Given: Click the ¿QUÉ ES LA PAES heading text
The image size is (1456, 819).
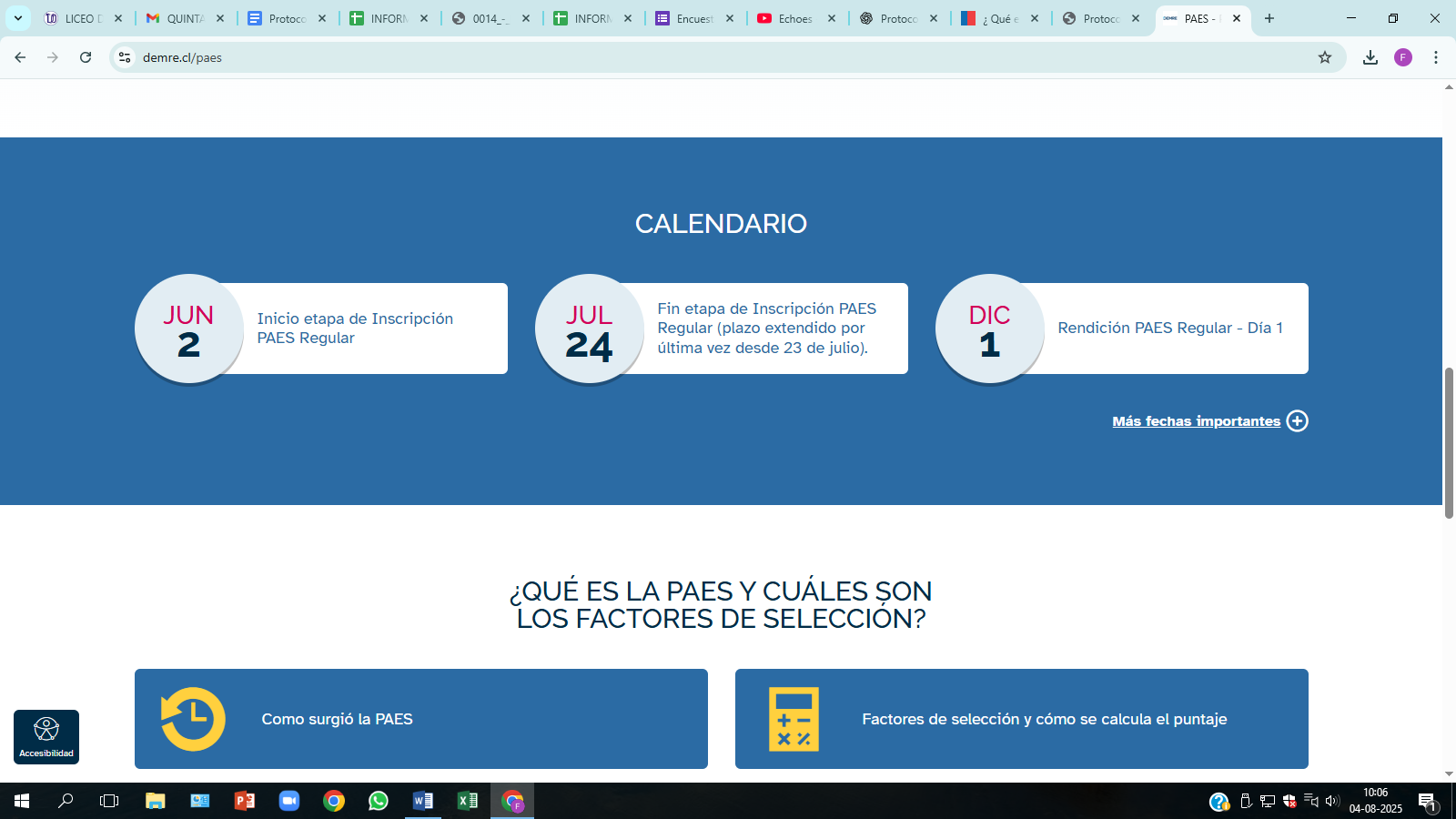Looking at the screenshot, I should [x=721, y=605].
